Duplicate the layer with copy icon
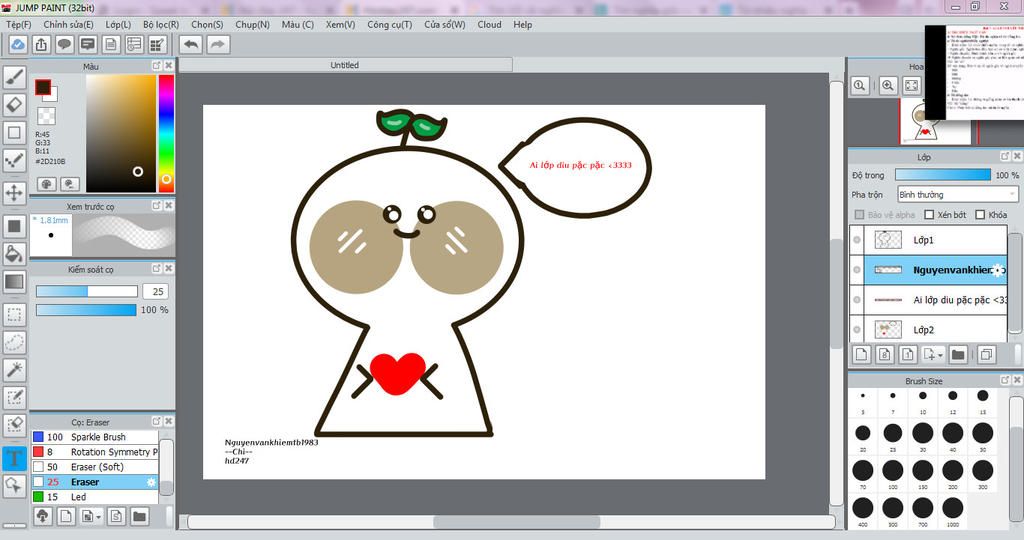 pos(987,355)
